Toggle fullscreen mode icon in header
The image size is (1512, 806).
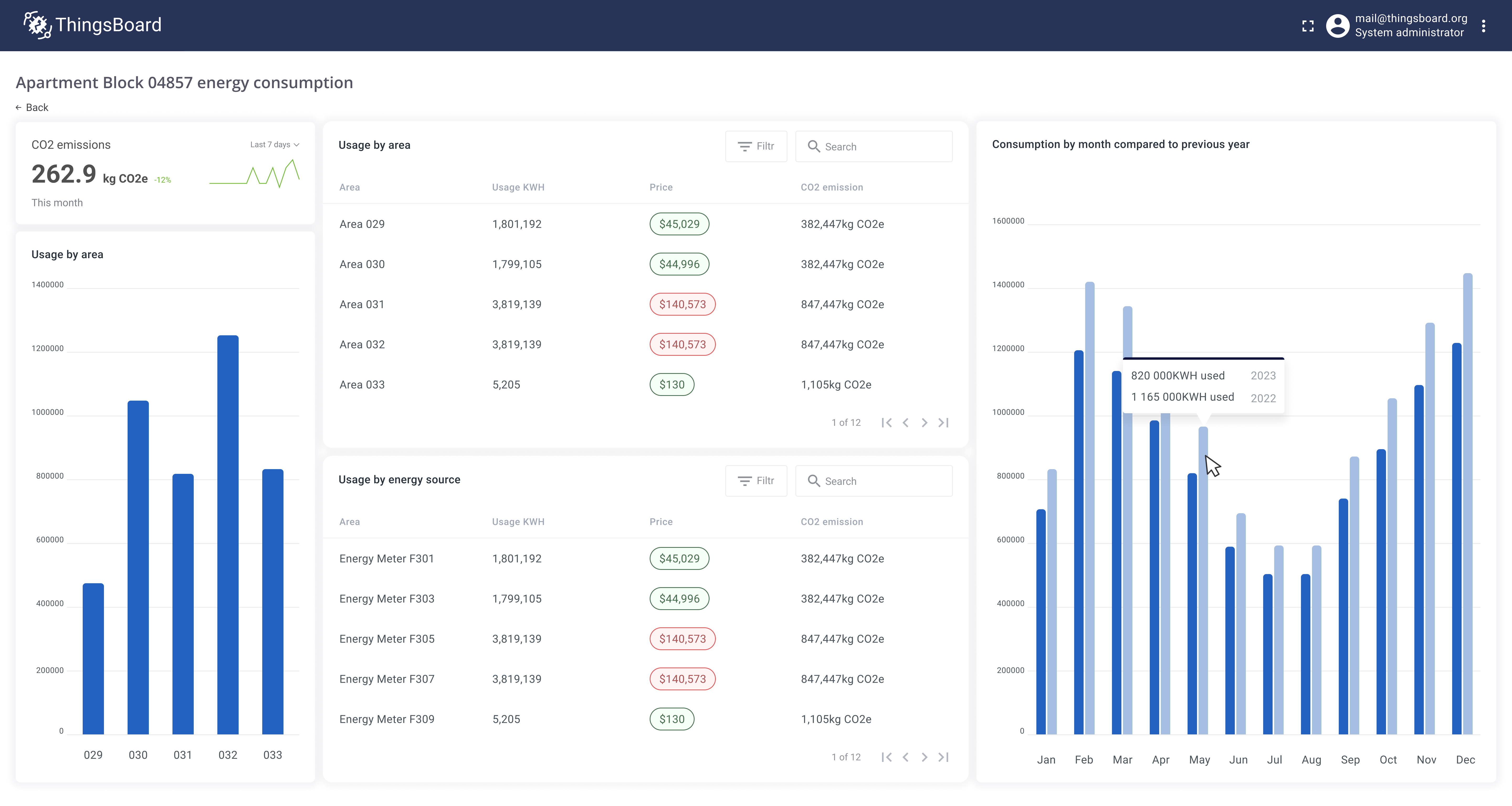[1307, 26]
